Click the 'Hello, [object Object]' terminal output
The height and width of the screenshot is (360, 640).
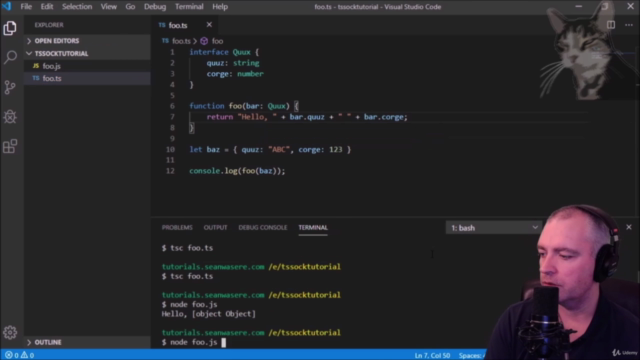pos(209,314)
